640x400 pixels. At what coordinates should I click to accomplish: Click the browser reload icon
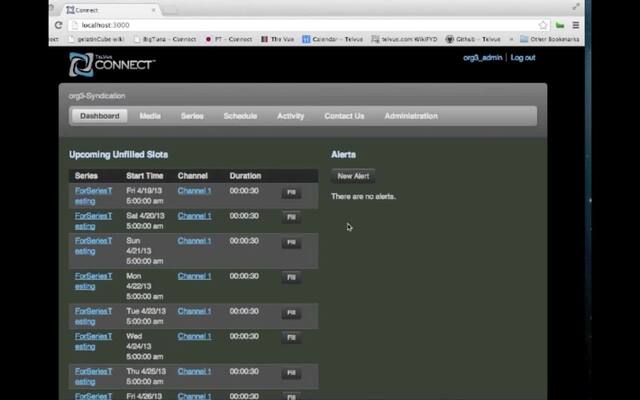[58, 25]
